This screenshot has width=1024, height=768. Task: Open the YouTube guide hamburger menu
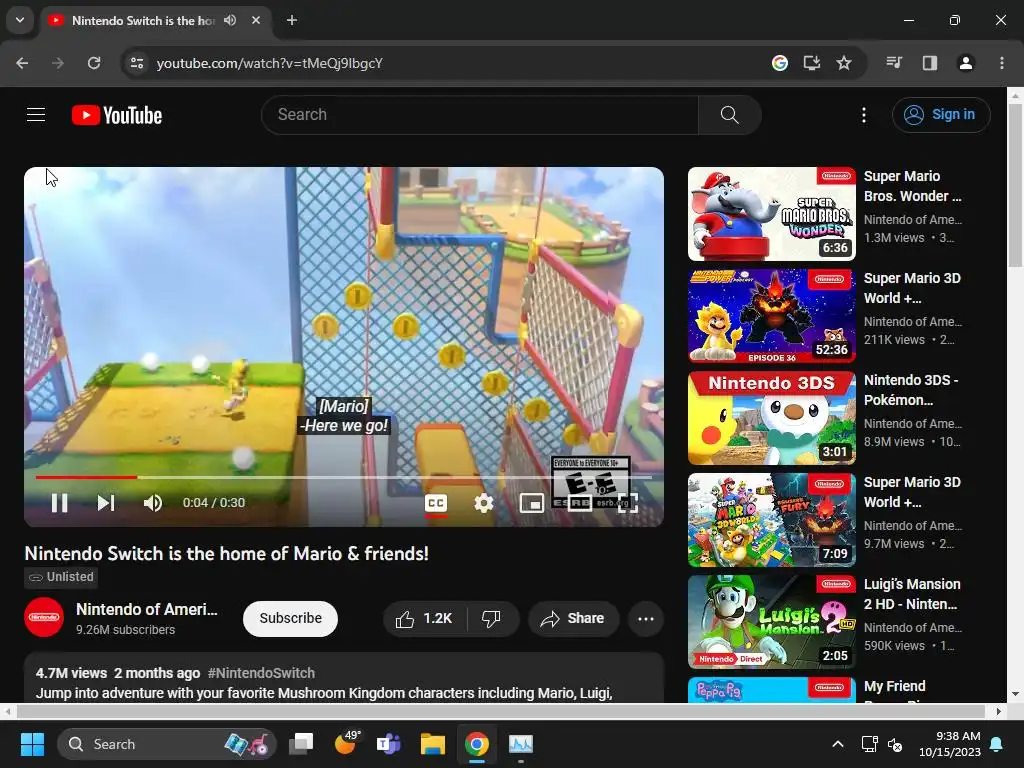click(36, 115)
